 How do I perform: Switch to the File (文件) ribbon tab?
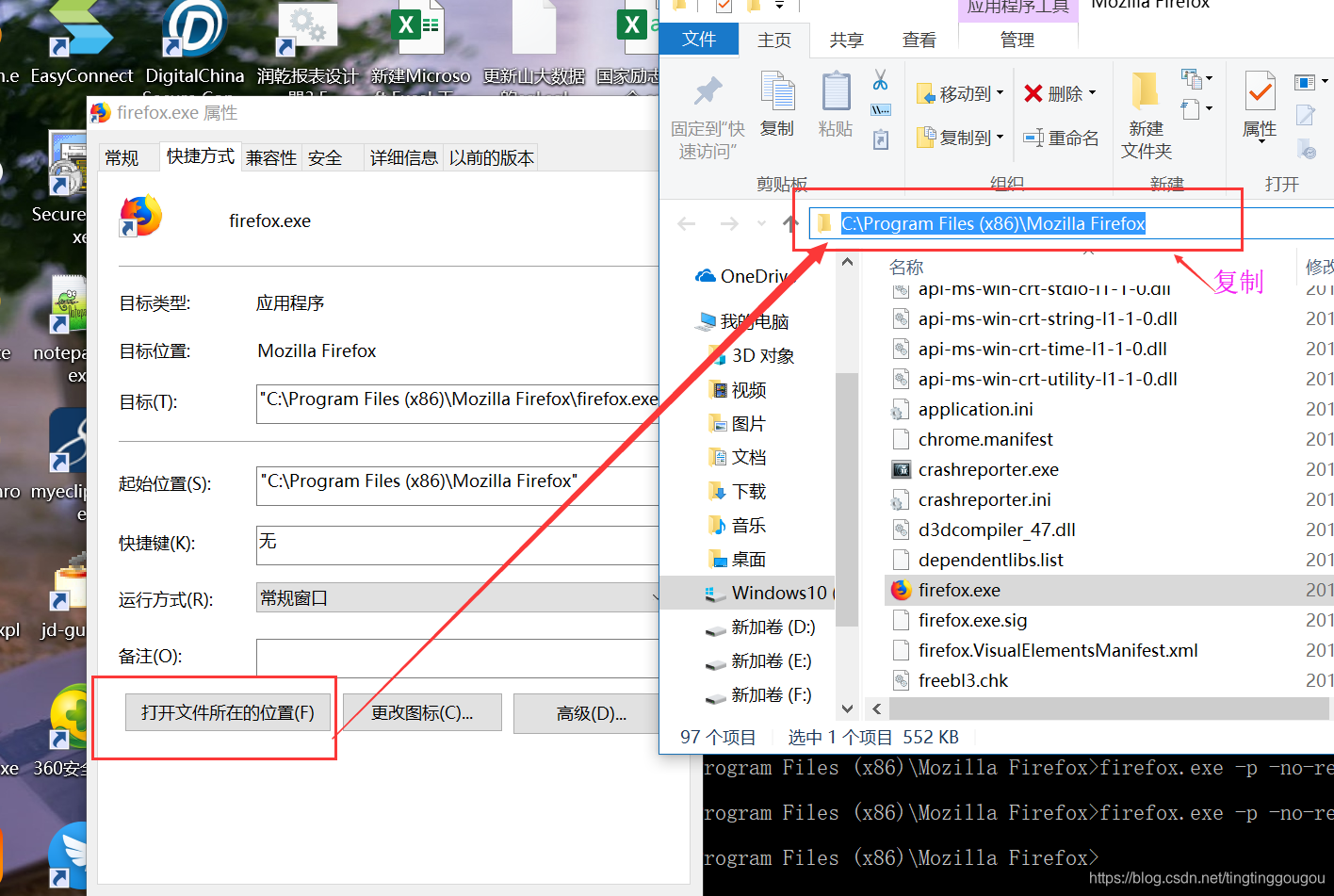click(x=699, y=39)
